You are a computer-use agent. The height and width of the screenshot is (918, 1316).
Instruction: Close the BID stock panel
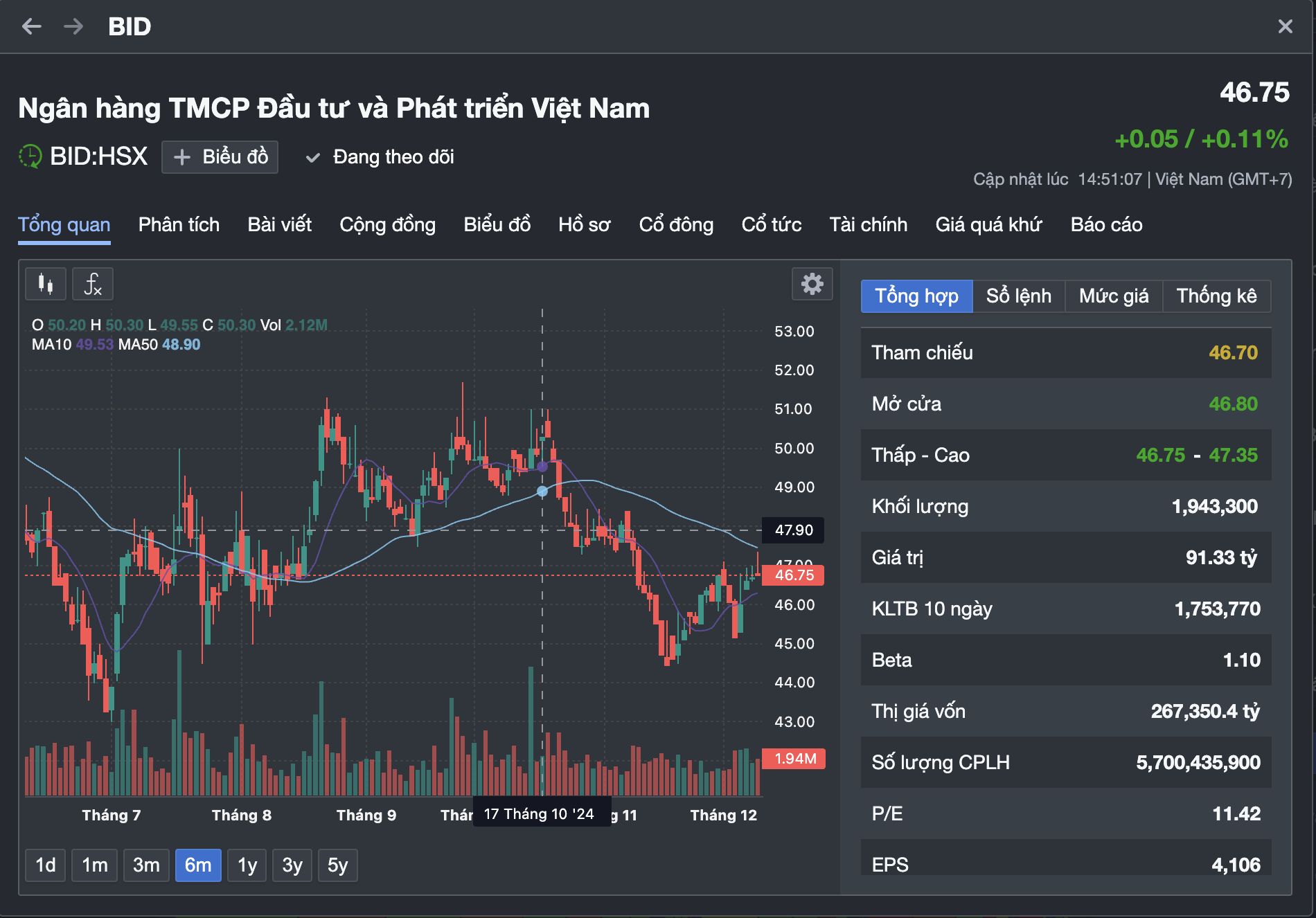click(1285, 26)
